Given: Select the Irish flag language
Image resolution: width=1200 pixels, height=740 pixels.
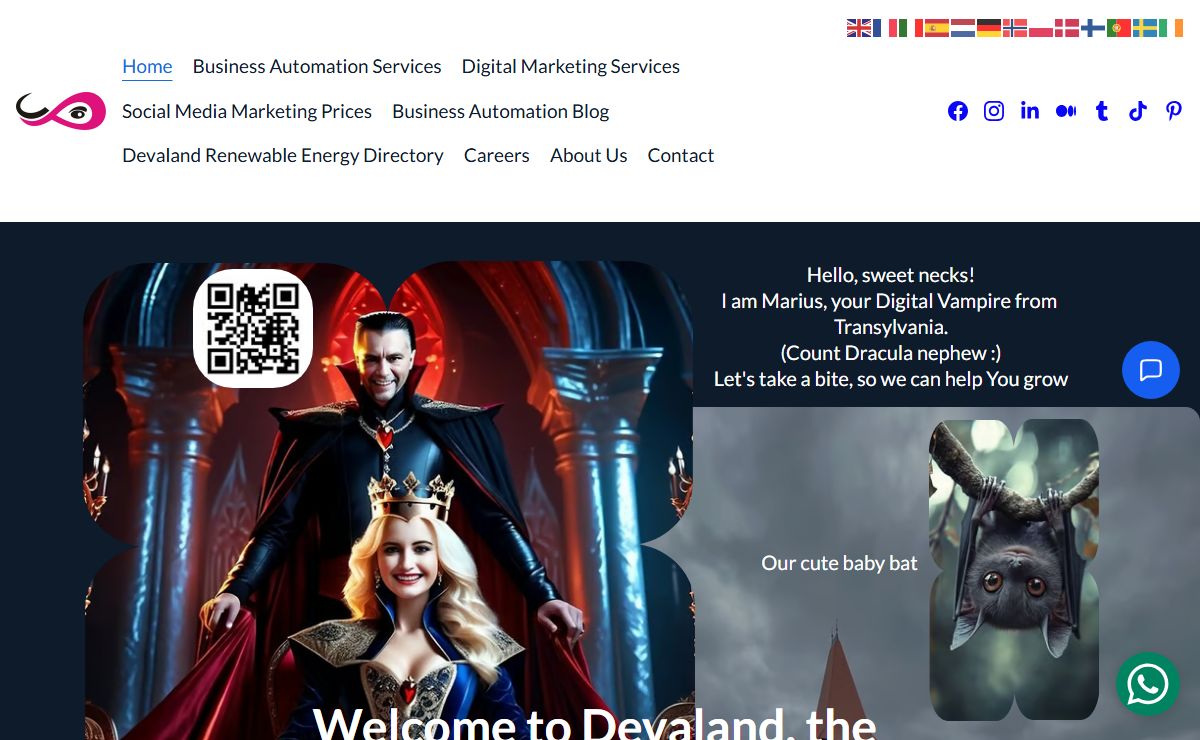Looking at the screenshot, I should (1171, 28).
